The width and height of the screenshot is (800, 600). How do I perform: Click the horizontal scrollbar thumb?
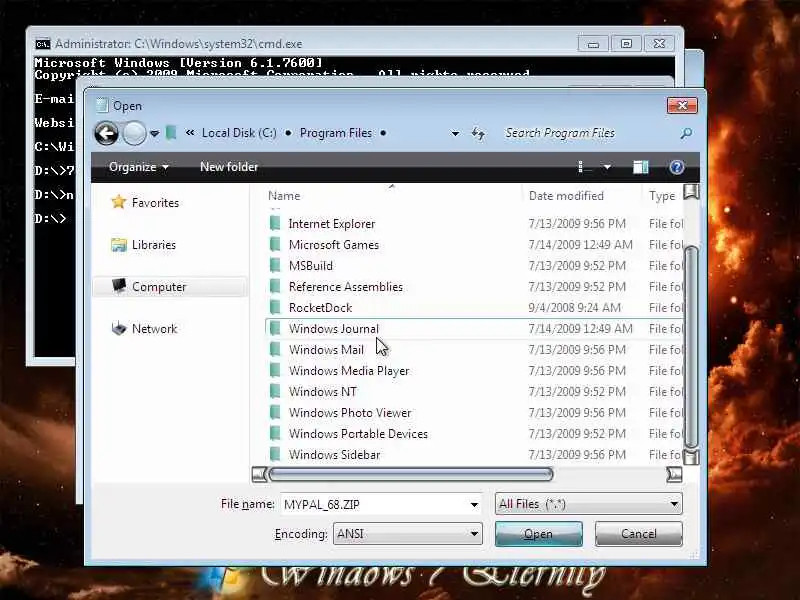[411, 474]
